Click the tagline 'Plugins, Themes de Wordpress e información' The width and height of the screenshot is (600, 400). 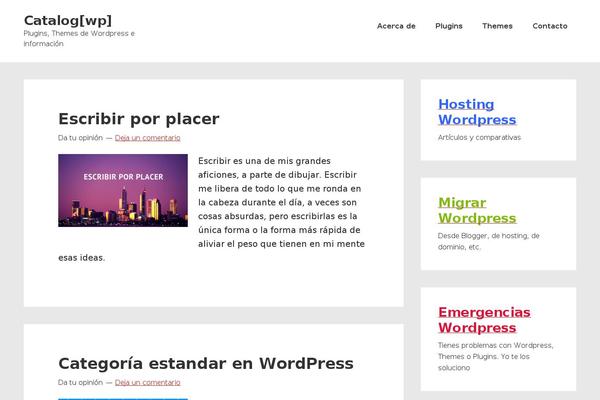click(79, 38)
